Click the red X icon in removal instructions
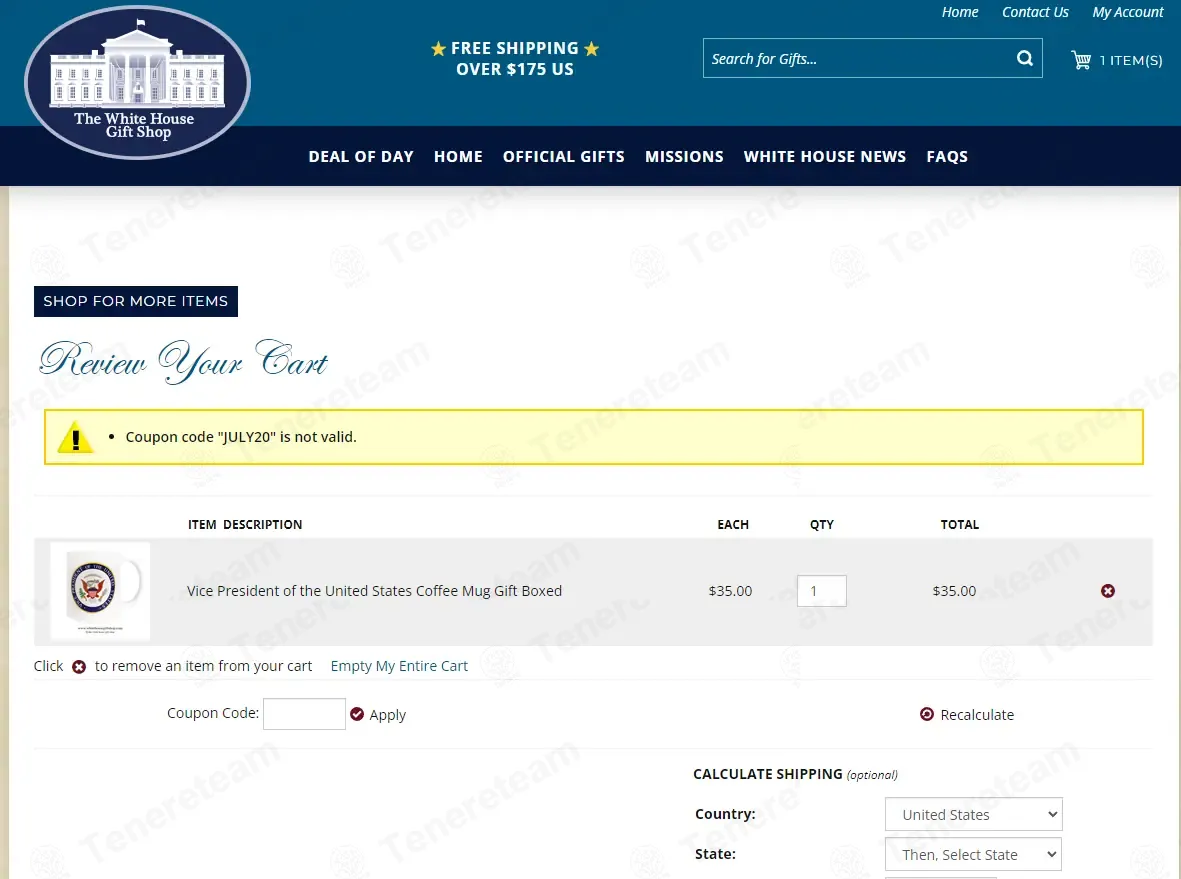 coord(79,667)
